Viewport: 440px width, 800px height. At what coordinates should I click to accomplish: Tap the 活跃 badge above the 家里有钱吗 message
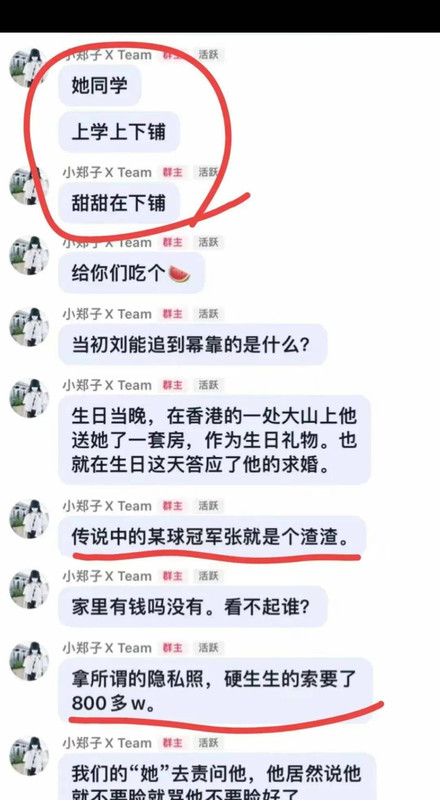208,577
